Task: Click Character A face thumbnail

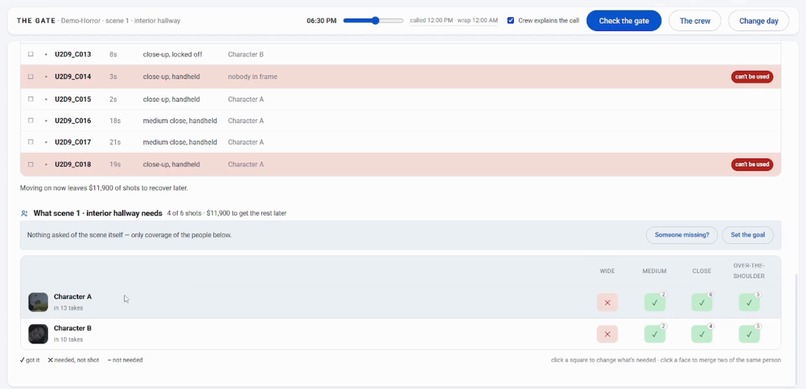Action: 38,302
